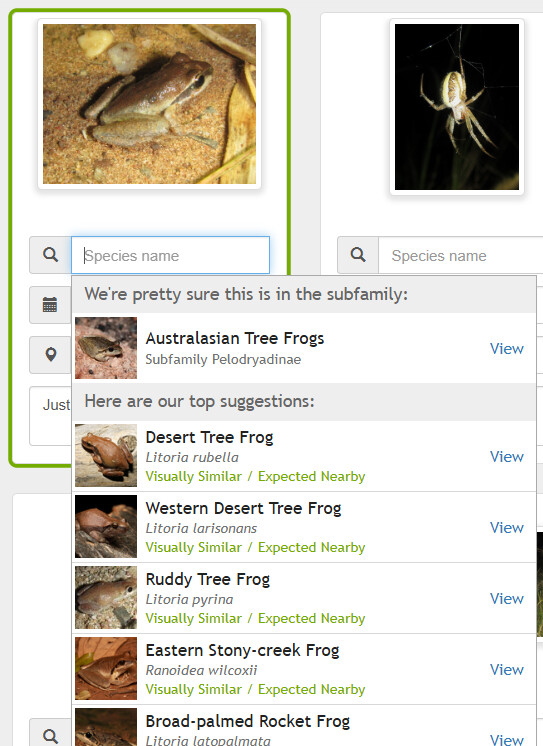
Task: View details for Australasian Tree Frogs
Action: (507, 348)
